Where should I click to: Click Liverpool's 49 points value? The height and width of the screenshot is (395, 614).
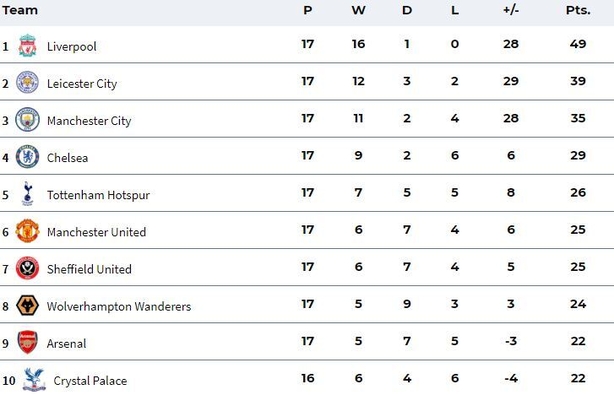pyautogui.click(x=578, y=44)
